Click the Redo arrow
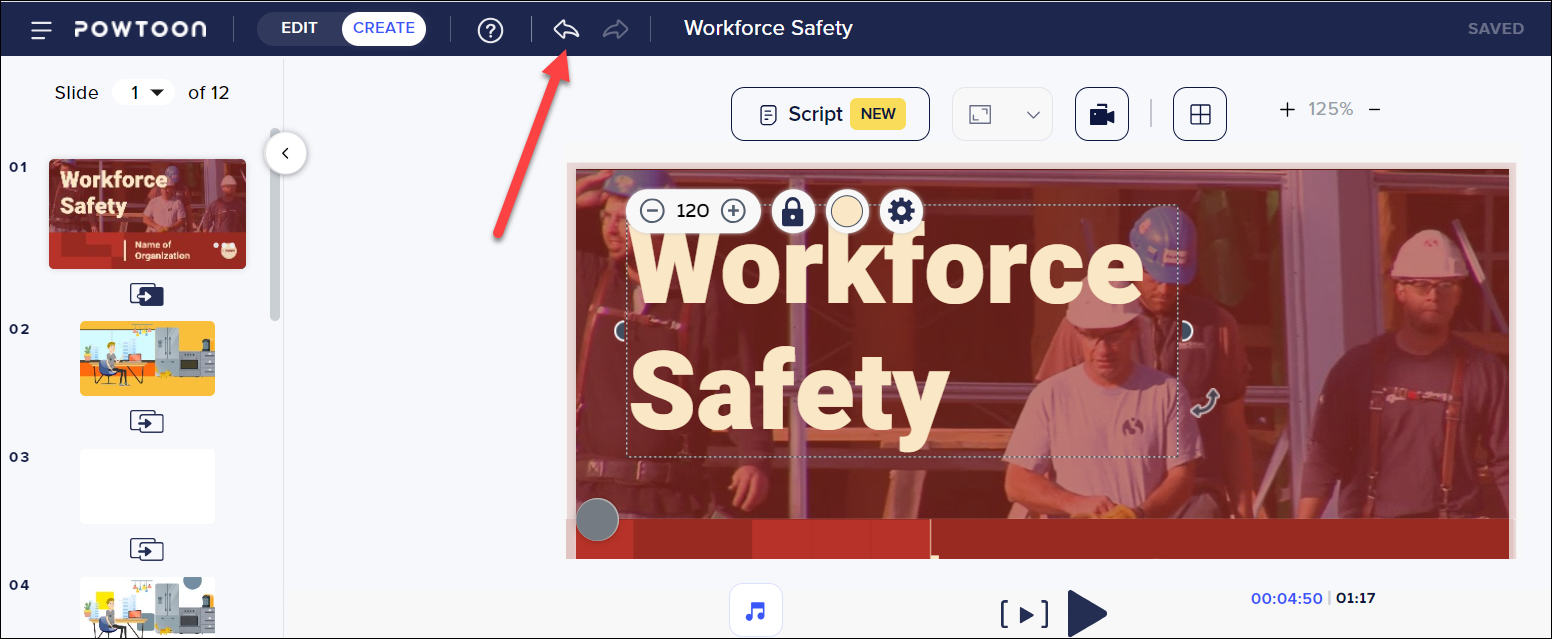 pos(615,29)
